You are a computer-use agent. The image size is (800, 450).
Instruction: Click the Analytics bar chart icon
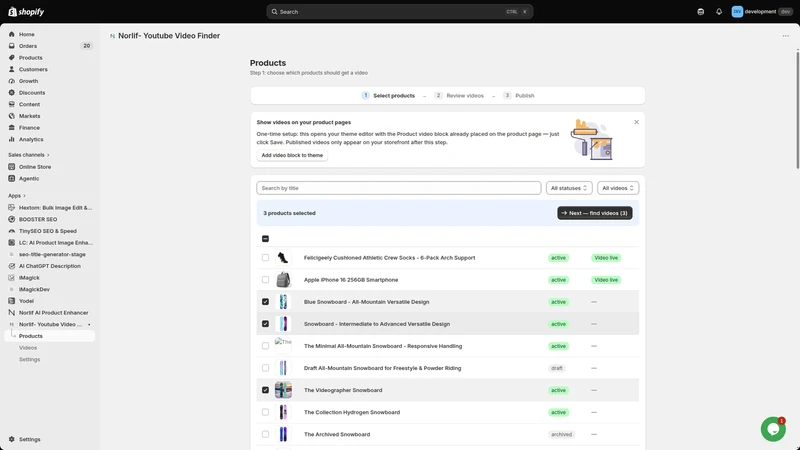12,139
